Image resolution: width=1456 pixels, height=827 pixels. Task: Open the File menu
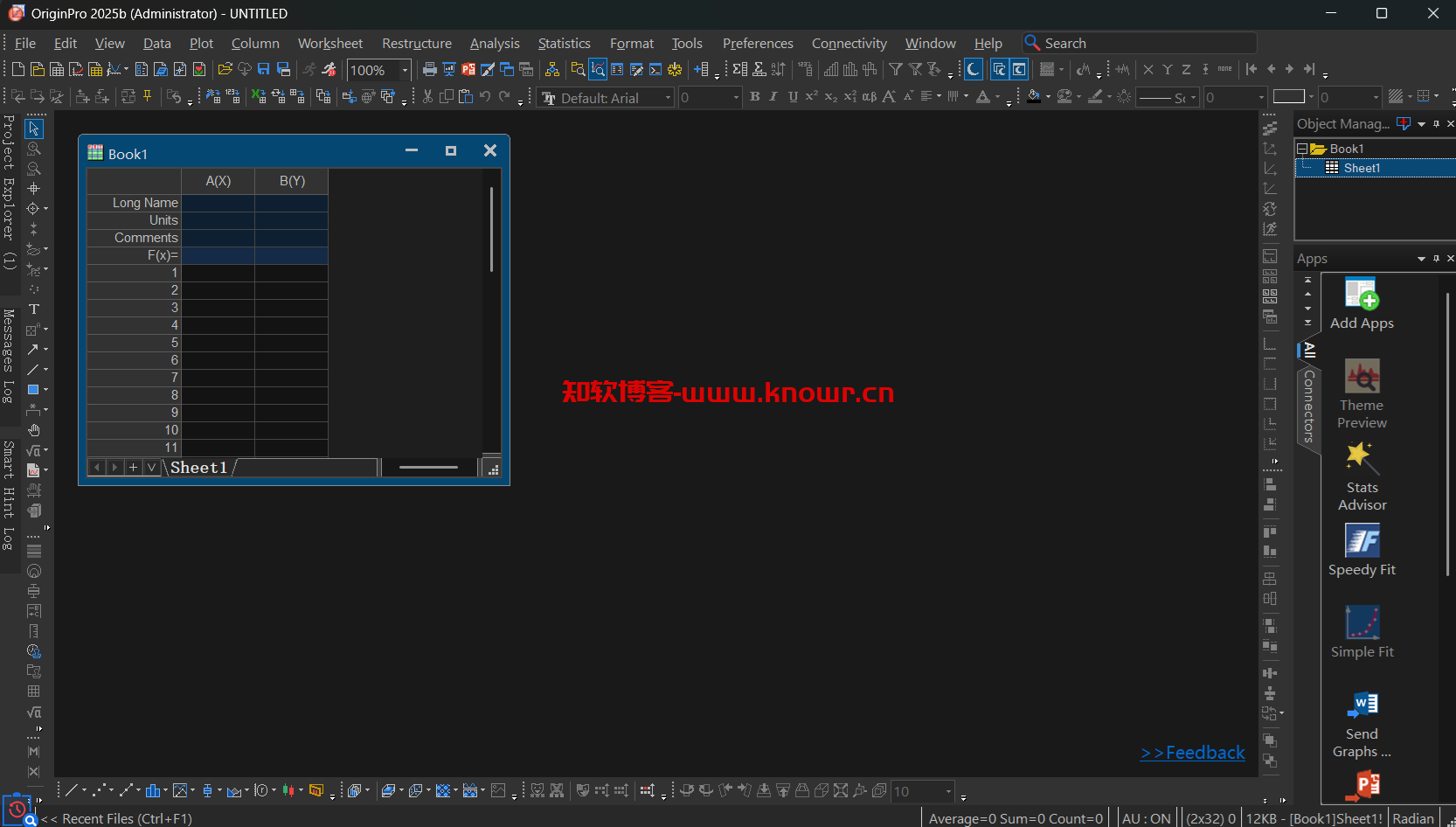(25, 43)
